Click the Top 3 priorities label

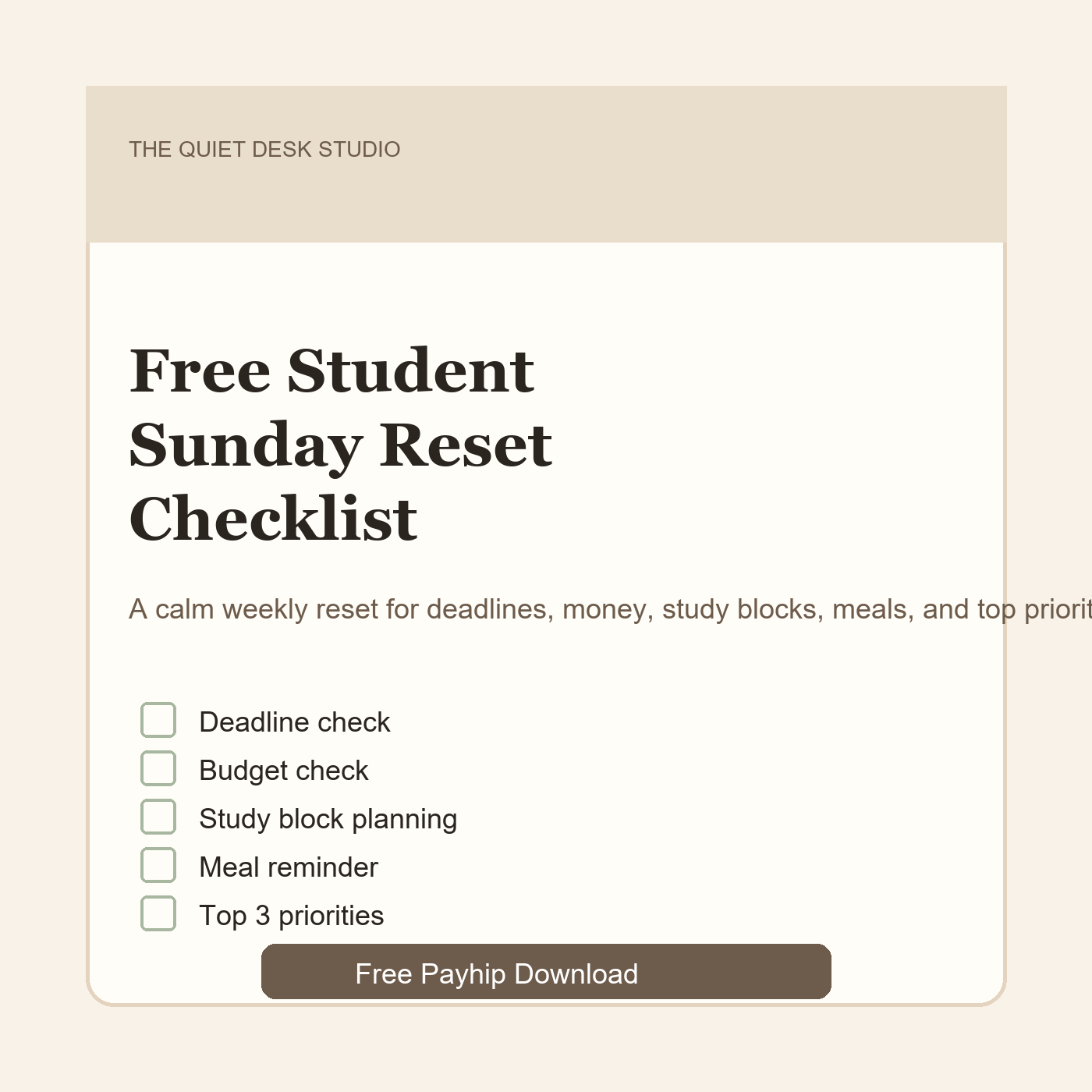292,916
